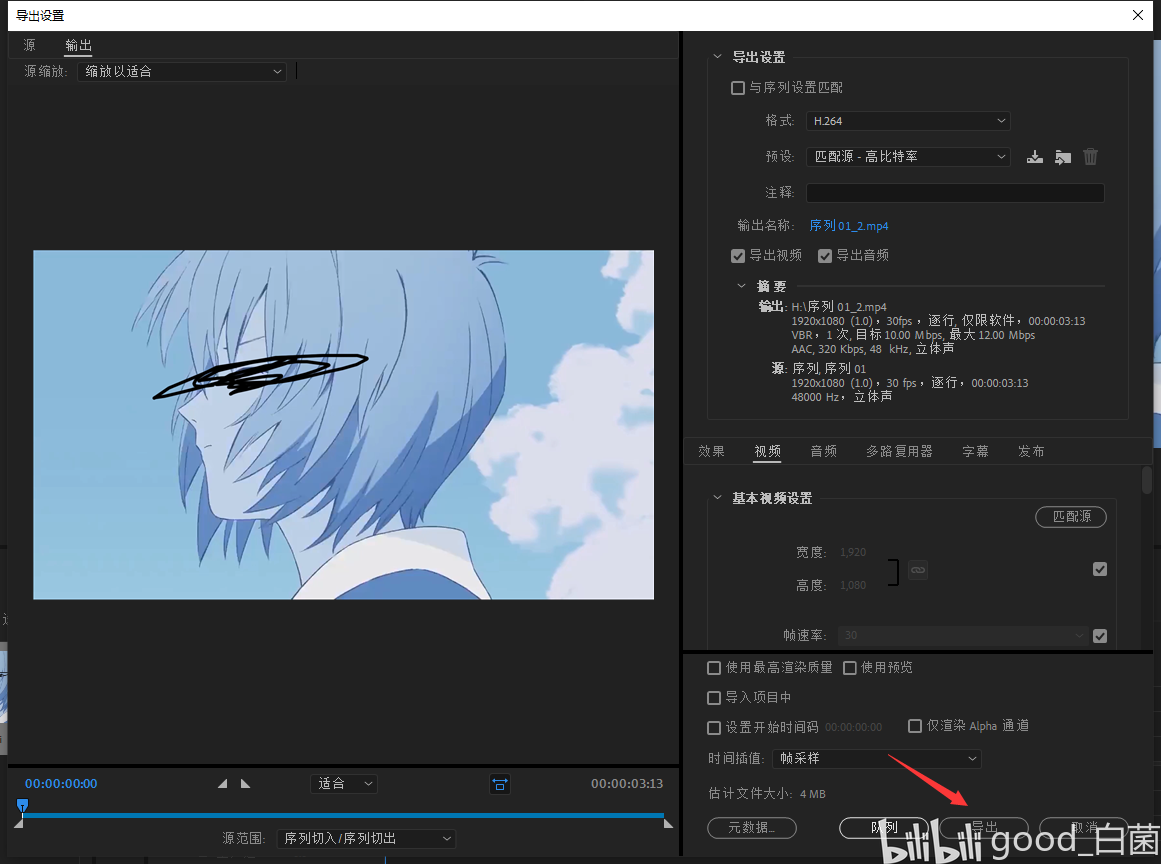Image resolution: width=1161 pixels, height=864 pixels.
Task: Click the 注释 comment input field
Action: (x=955, y=192)
